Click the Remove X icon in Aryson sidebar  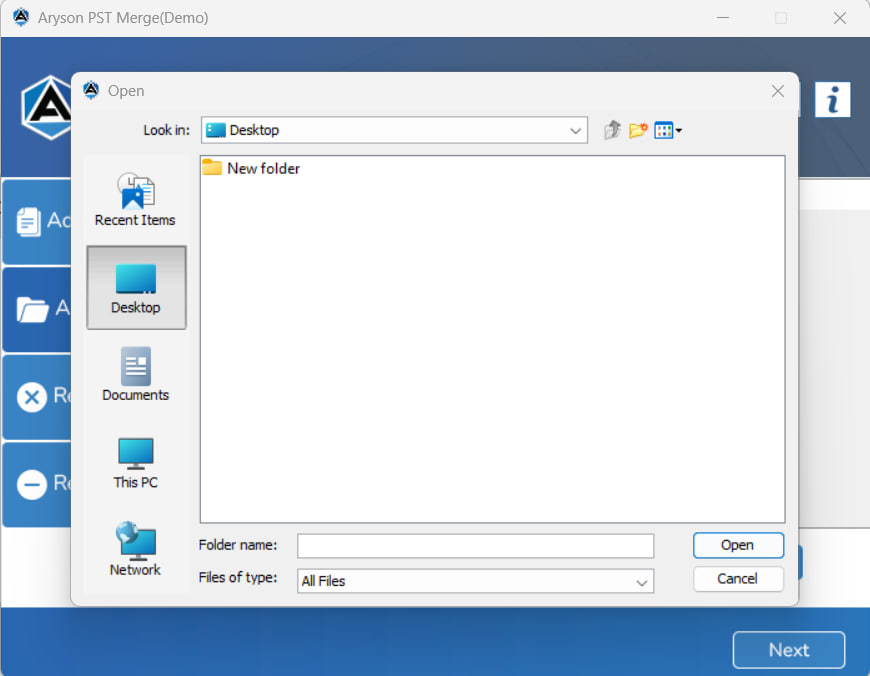32,397
